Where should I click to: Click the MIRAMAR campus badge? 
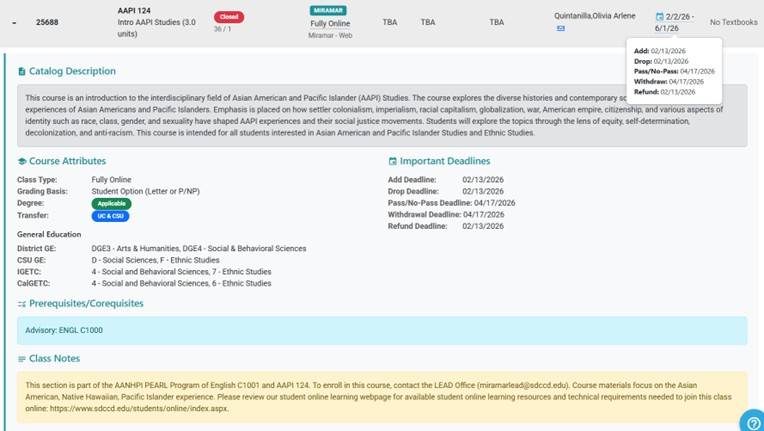tap(328, 10)
